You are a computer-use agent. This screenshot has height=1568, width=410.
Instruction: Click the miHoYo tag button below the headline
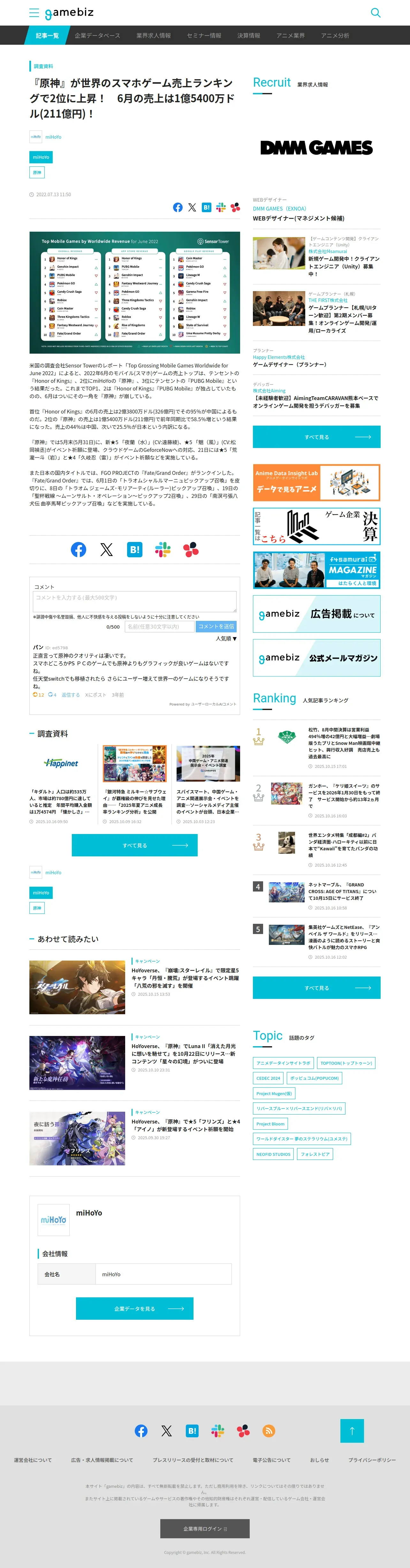[41, 157]
